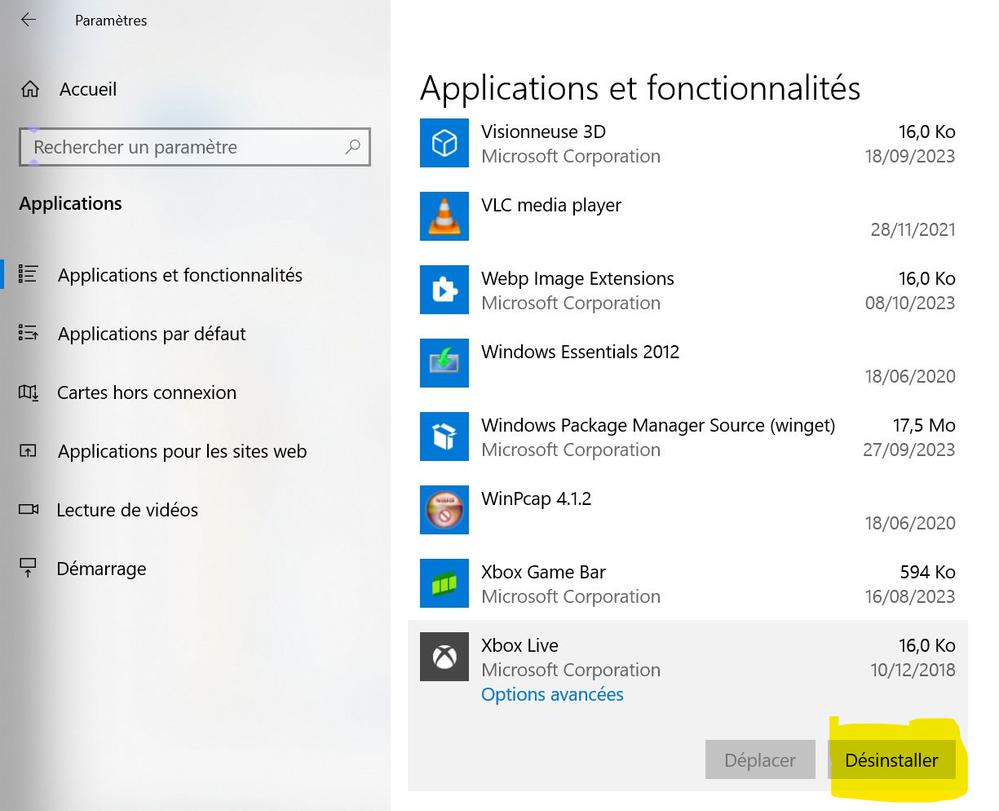Open the Accueil home page
Screen dimensions: 999x811
[87, 90]
